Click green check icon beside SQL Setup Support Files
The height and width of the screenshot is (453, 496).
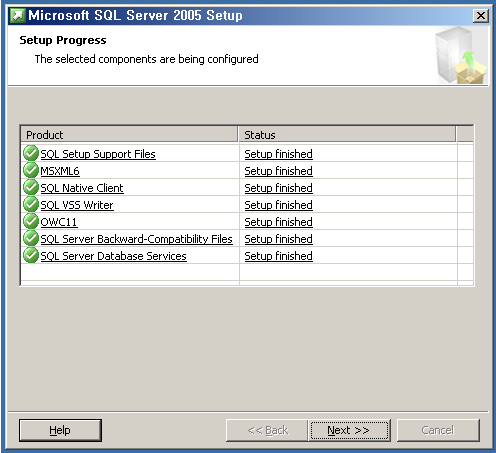(x=31, y=153)
